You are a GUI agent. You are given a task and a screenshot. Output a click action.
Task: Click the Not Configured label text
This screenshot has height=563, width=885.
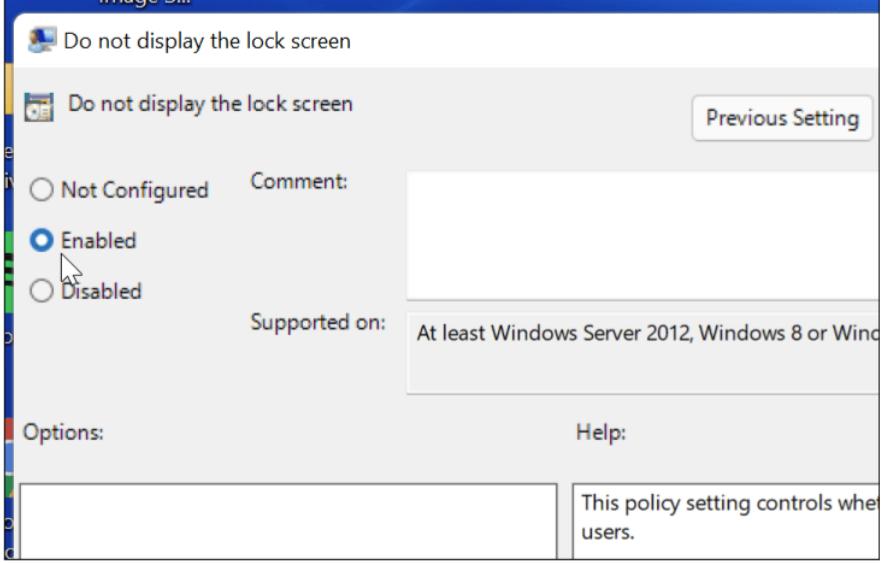pyautogui.click(x=135, y=190)
